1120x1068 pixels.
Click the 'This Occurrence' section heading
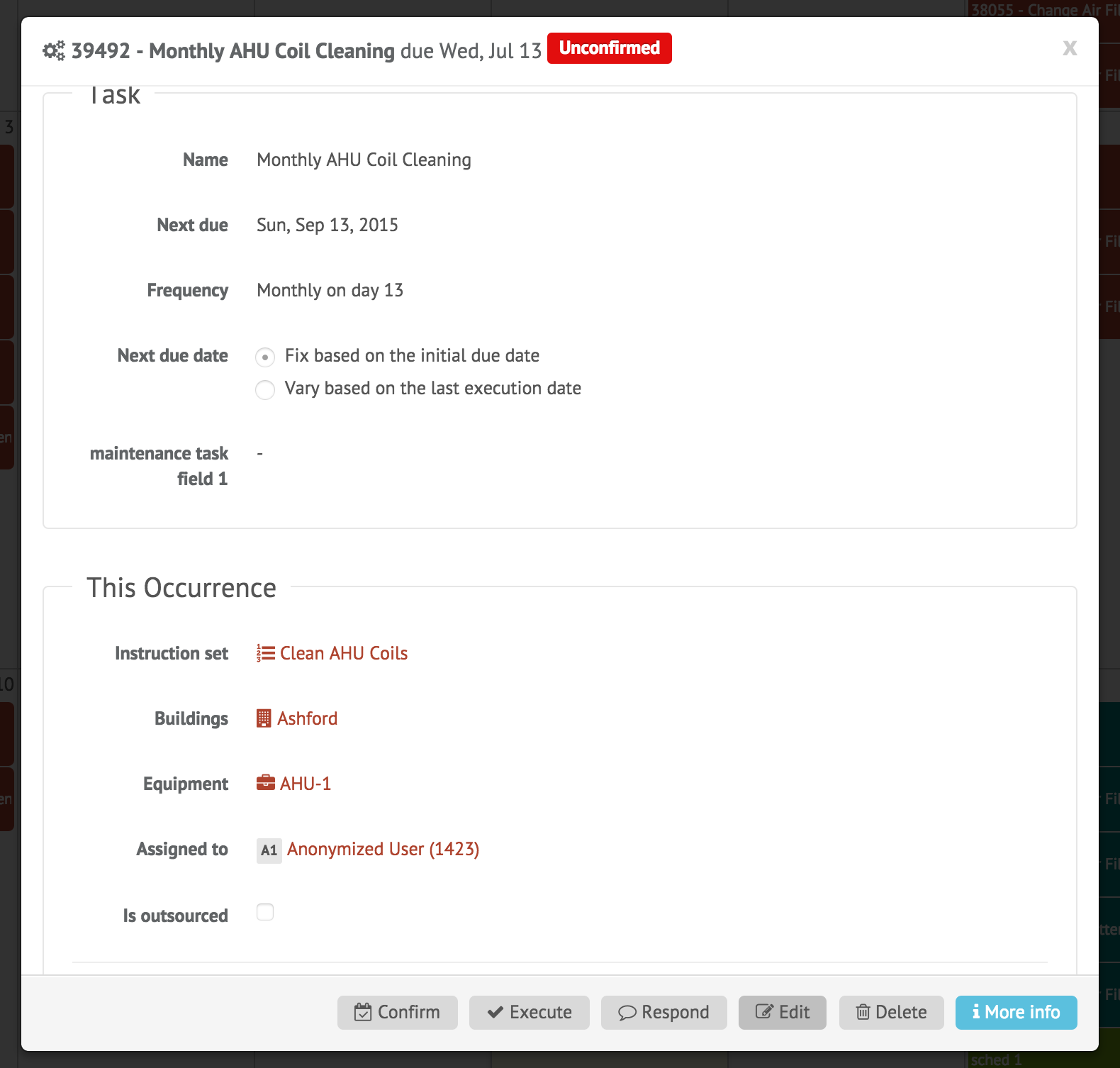[x=181, y=588]
